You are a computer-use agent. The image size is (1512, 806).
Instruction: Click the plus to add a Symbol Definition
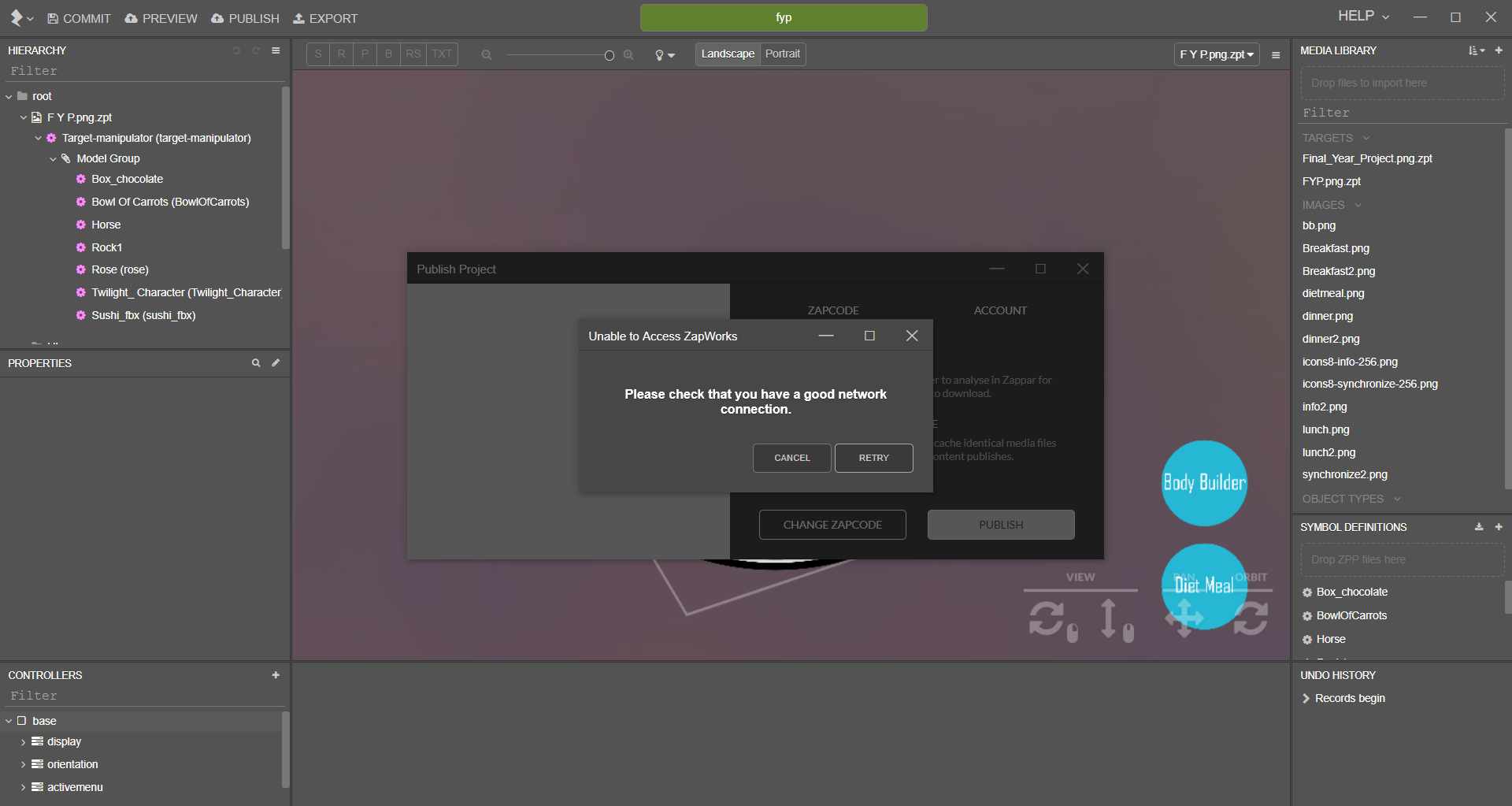point(1499,527)
